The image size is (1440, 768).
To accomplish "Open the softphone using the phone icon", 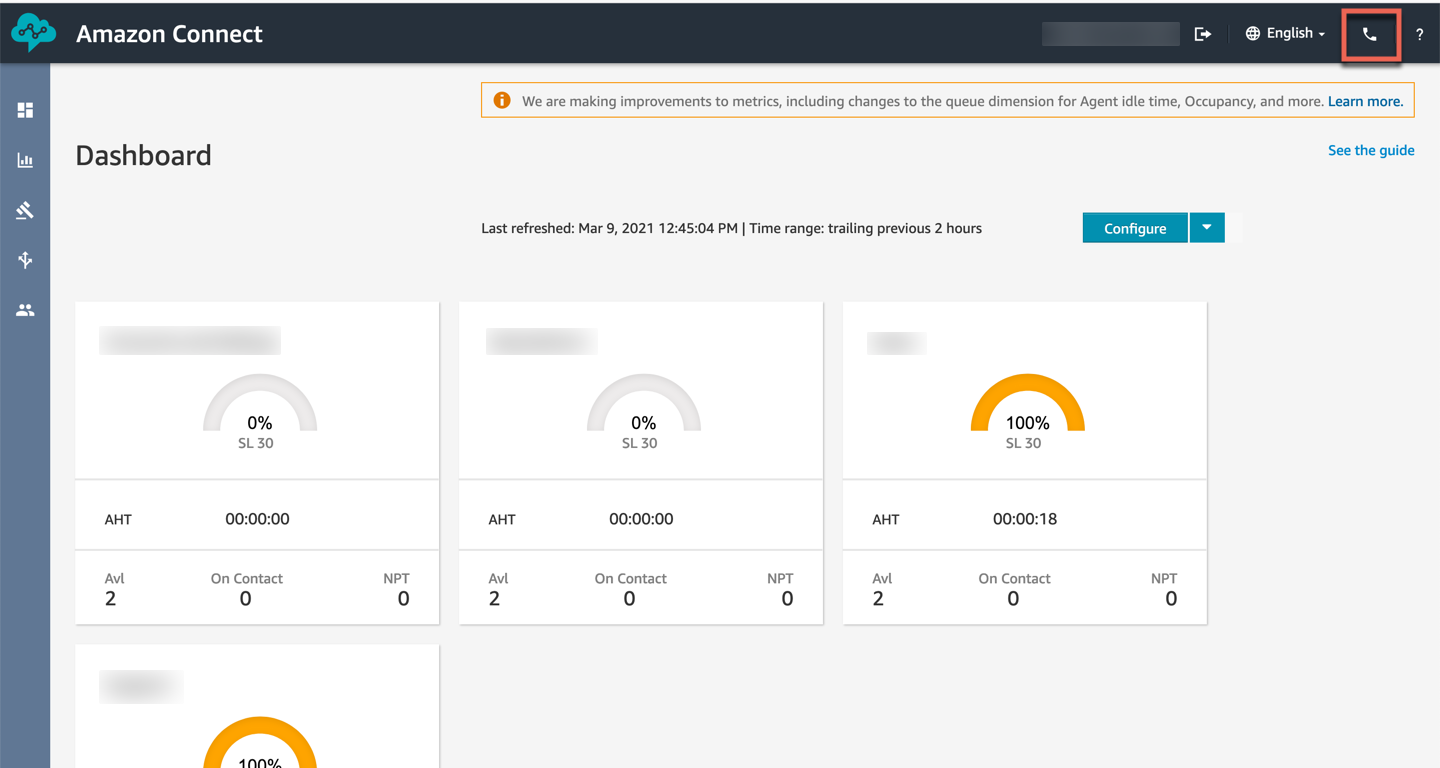I will pyautogui.click(x=1369, y=34).
